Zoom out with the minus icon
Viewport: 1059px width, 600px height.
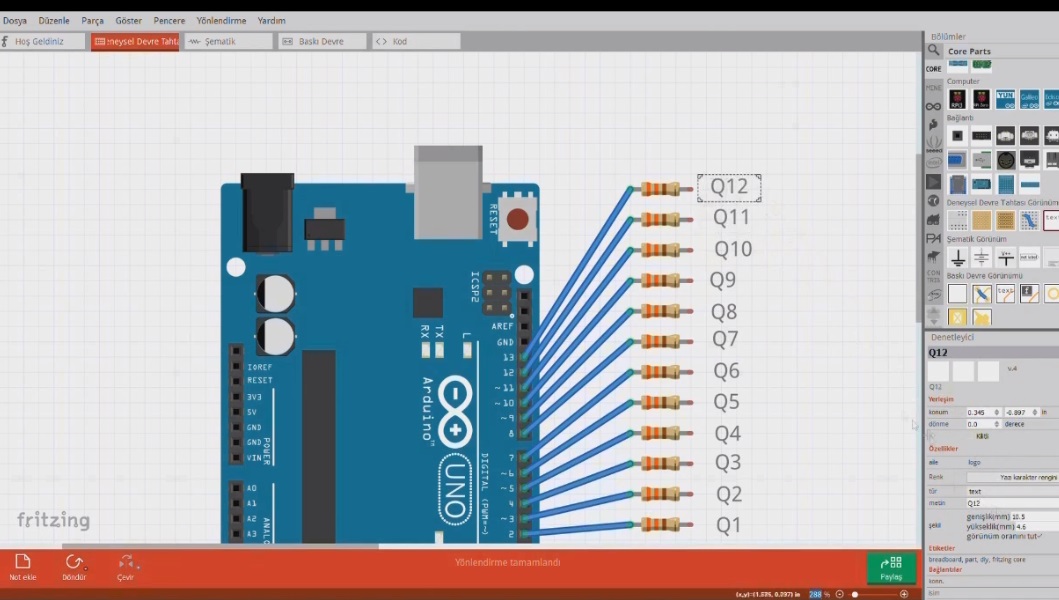(x=840, y=594)
